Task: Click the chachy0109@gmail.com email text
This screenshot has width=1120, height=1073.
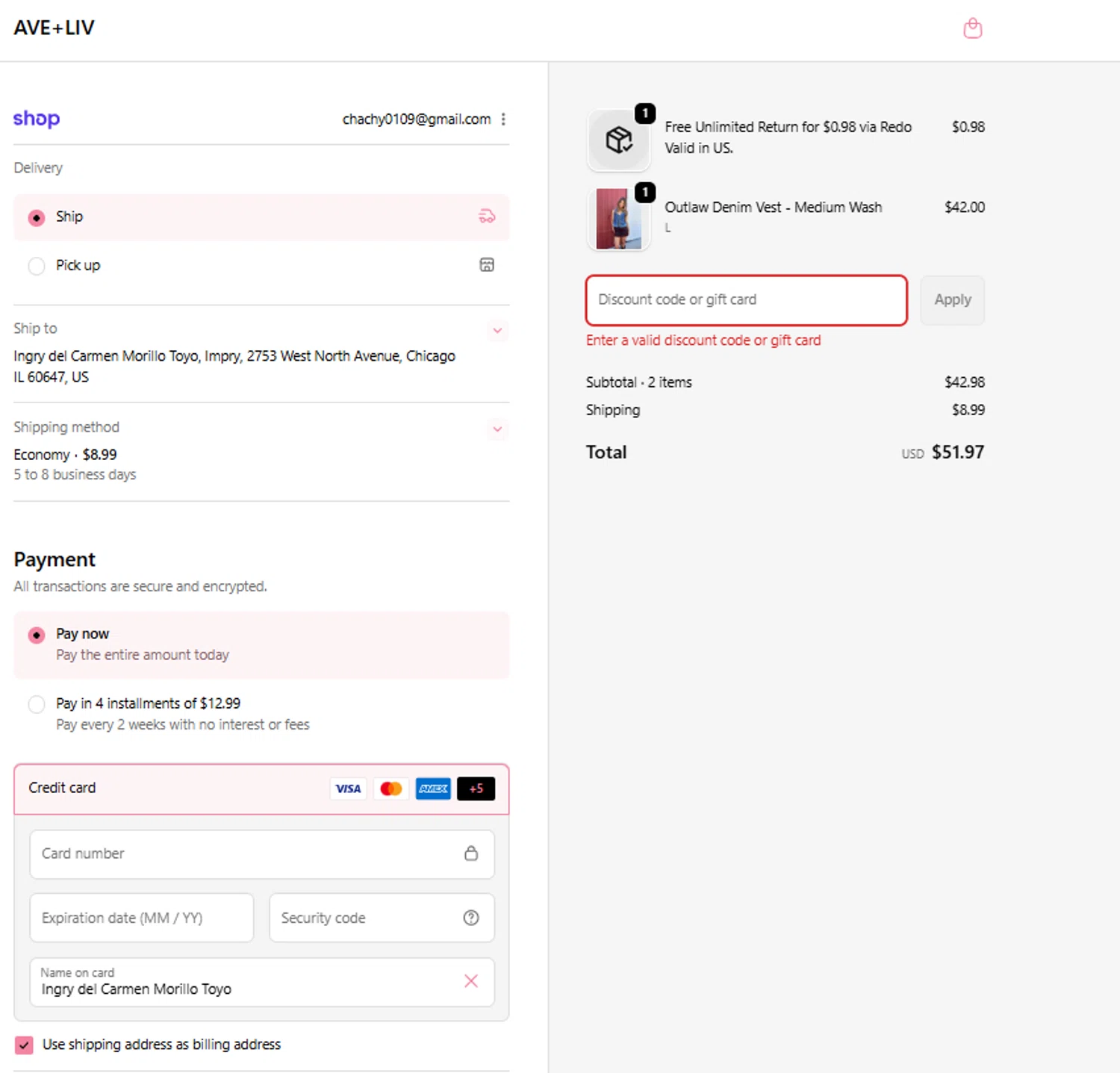Action: point(417,119)
